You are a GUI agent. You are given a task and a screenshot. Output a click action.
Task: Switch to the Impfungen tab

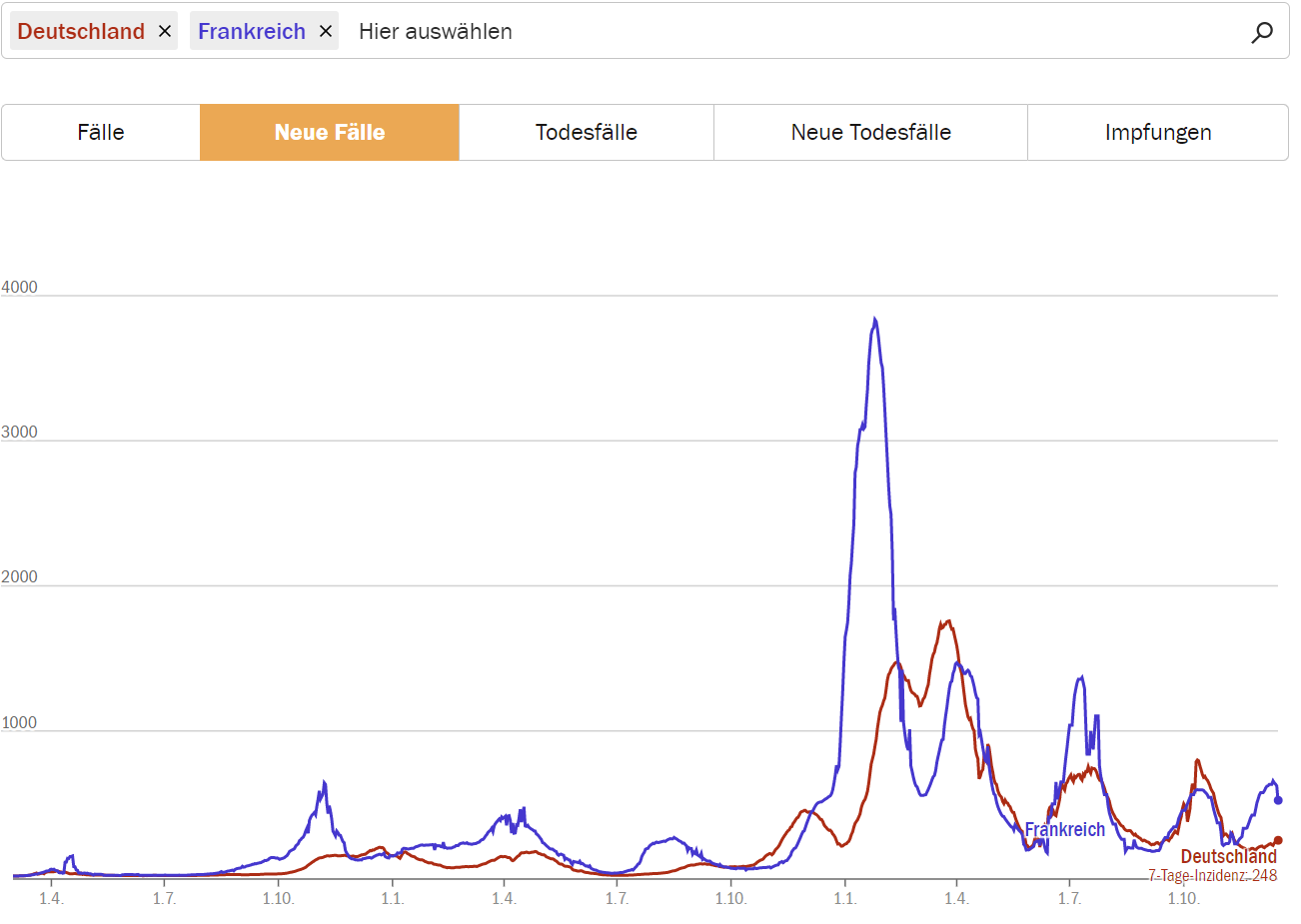(x=1158, y=132)
